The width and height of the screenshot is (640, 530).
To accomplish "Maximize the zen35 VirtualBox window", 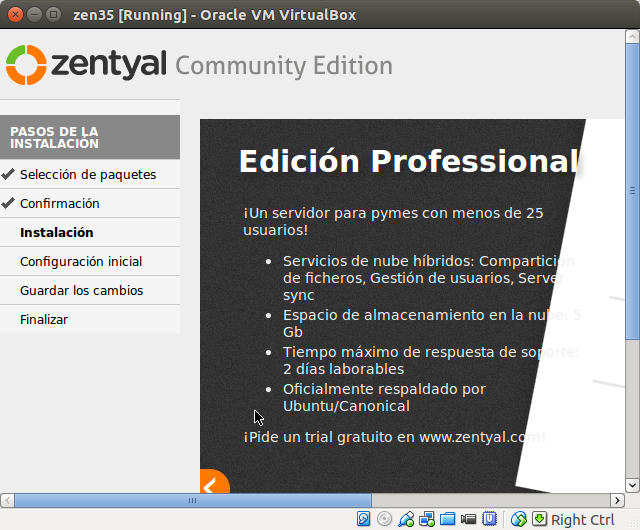I will click(x=53, y=15).
